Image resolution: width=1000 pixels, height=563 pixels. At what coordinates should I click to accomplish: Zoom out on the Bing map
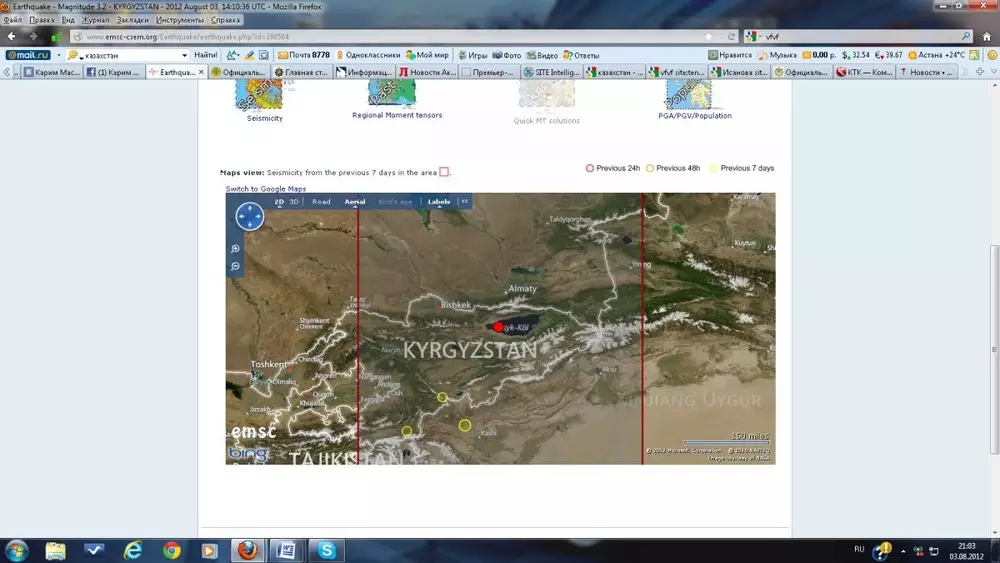pos(235,266)
